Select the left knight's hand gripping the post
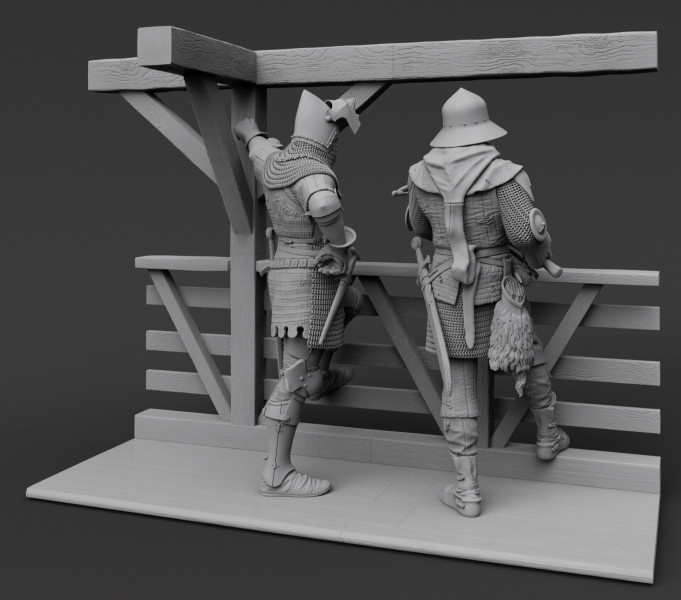This screenshot has width=681, height=600. pos(244,129)
